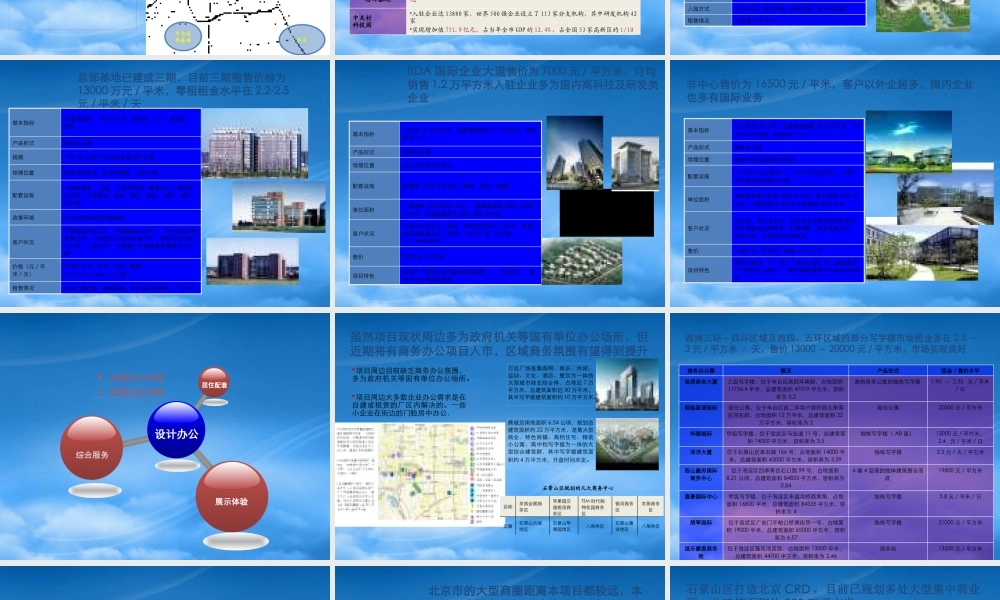Viewport: 1000px width, 600px height.
Task: Click 基本指标 in the 总部基地 slide table
Action: pyautogui.click(x=35, y=122)
